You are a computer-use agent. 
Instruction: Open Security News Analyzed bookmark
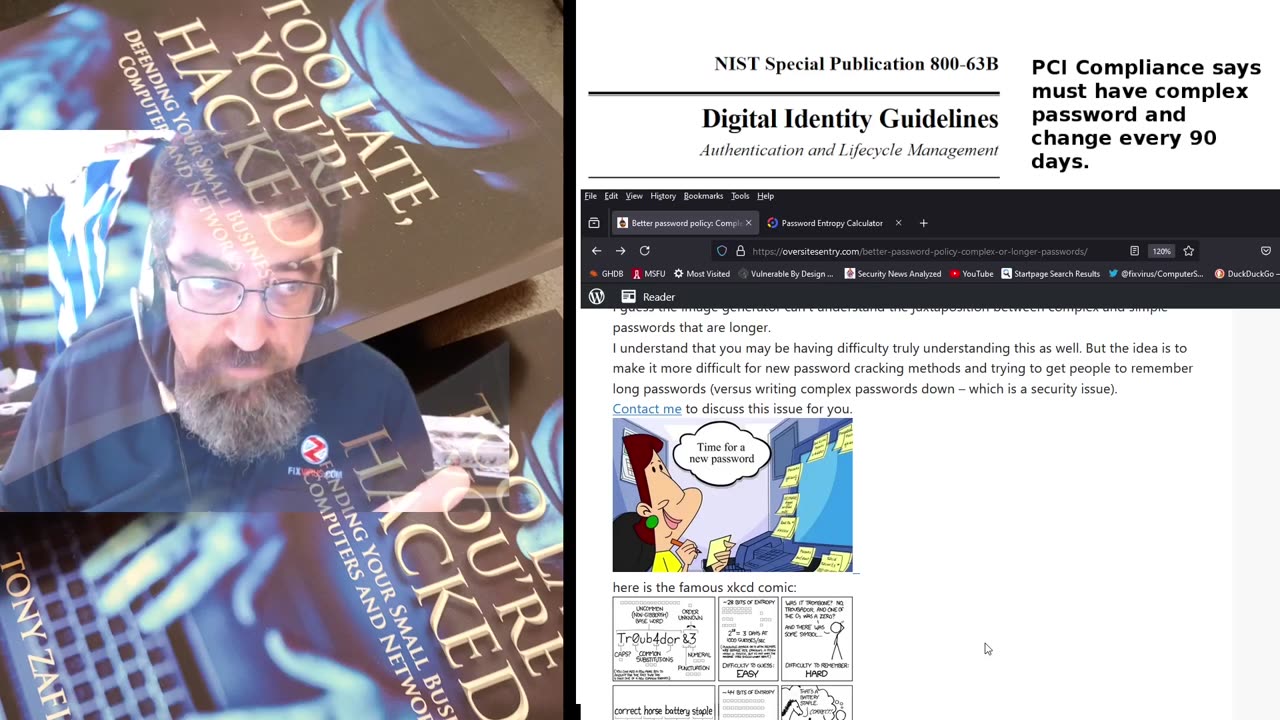[893, 274]
